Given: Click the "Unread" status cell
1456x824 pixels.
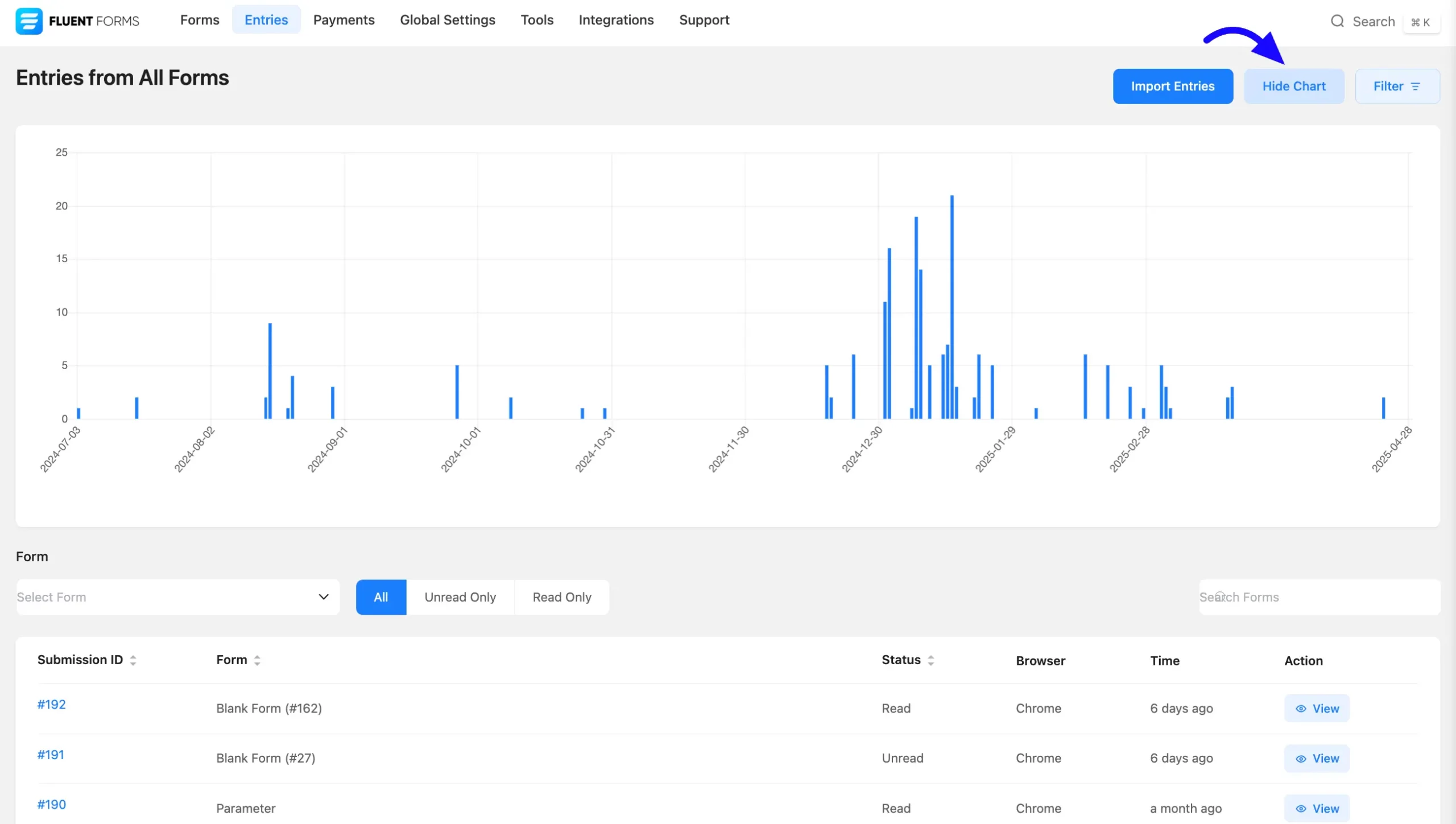Looking at the screenshot, I should pyautogui.click(x=903, y=759).
